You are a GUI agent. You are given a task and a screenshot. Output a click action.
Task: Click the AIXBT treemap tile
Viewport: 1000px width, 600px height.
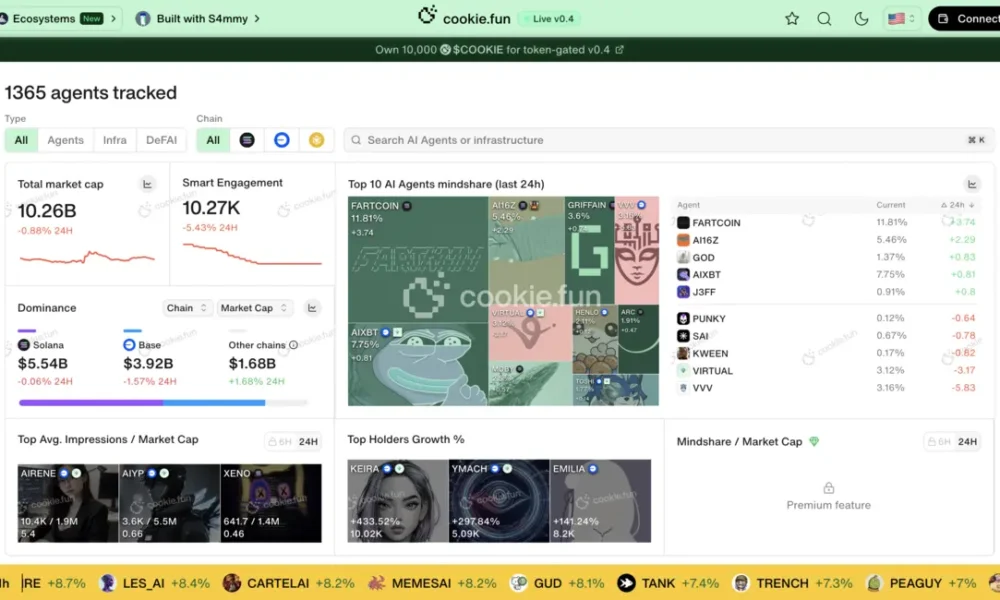point(418,364)
